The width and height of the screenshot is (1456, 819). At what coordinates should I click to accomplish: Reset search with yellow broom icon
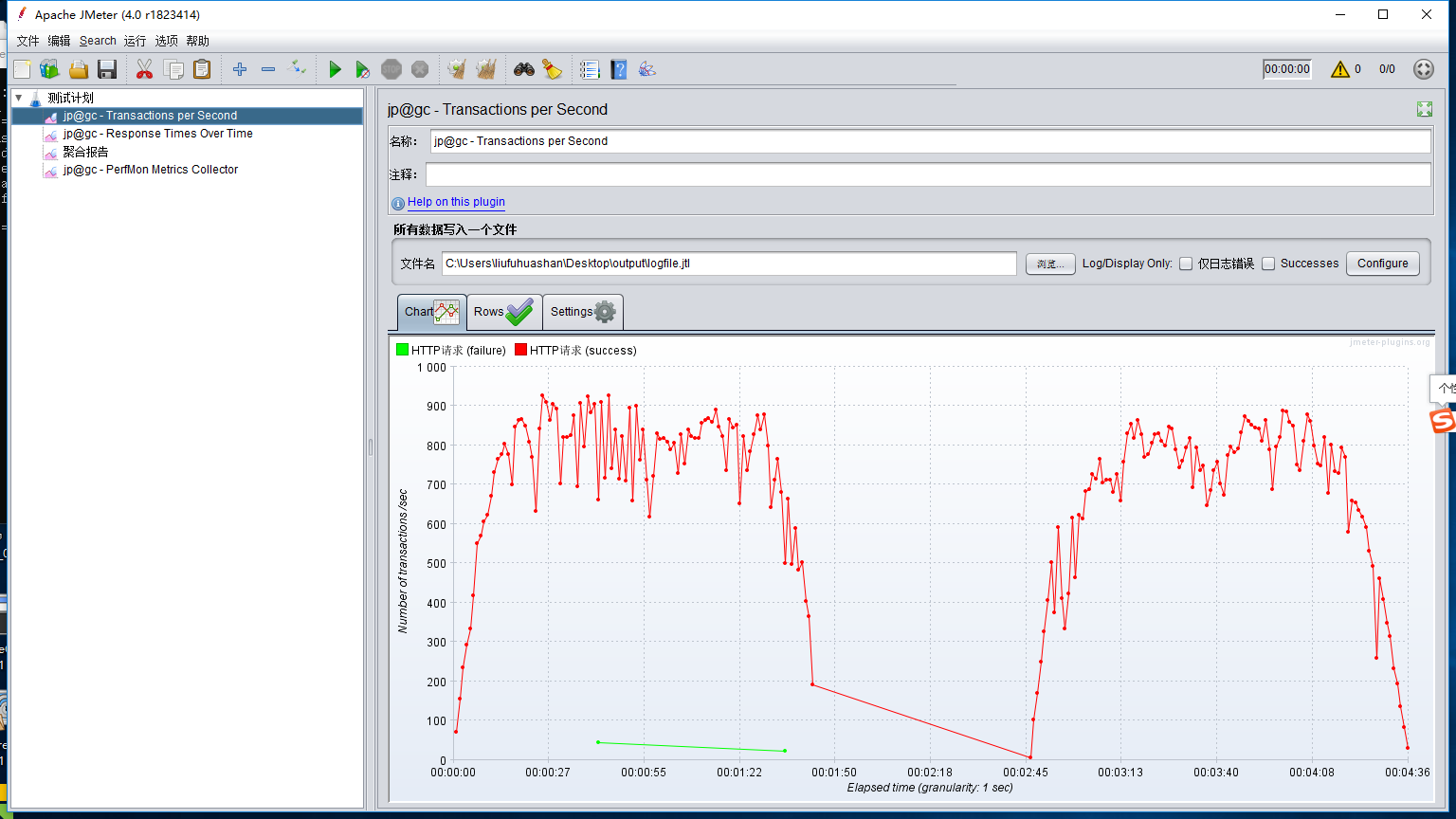tap(552, 69)
